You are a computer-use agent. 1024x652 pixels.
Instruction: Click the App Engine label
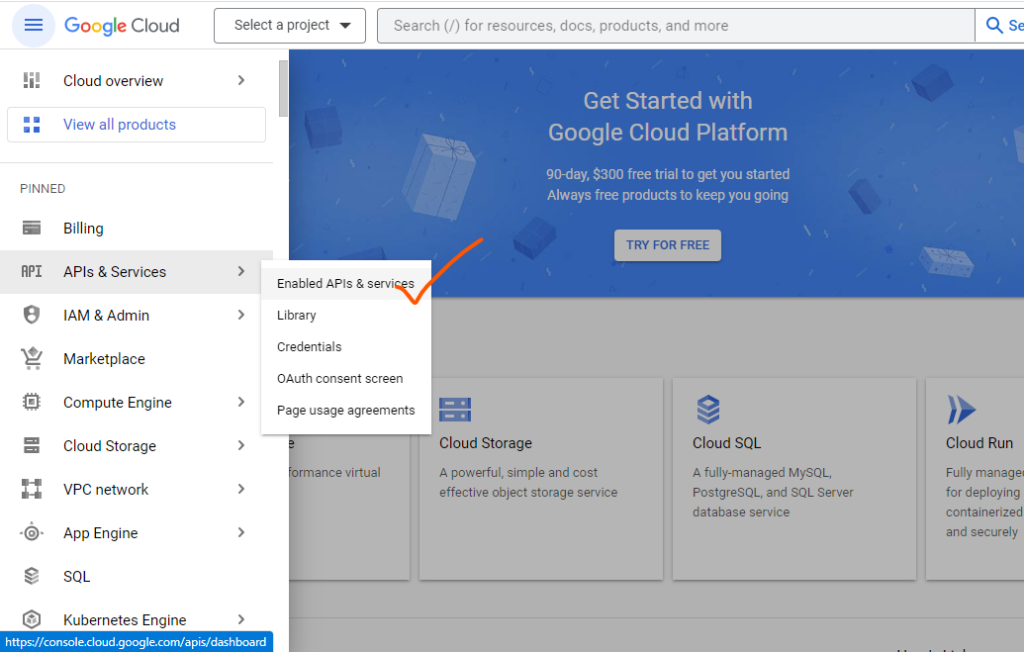tap(101, 532)
